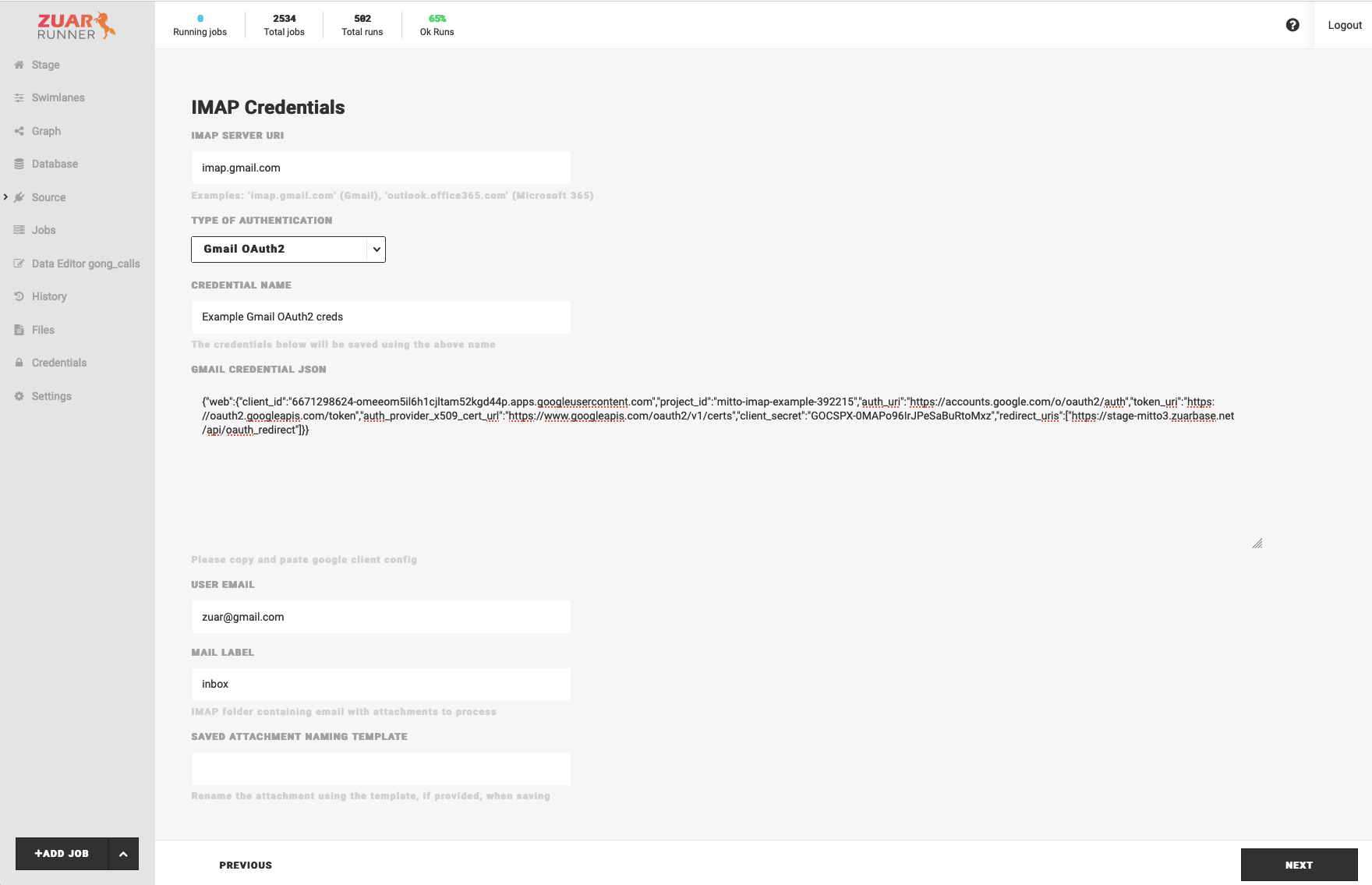Viewport: 1372px width, 885px height.
Task: Click the Database stack icon
Action: coord(19,164)
